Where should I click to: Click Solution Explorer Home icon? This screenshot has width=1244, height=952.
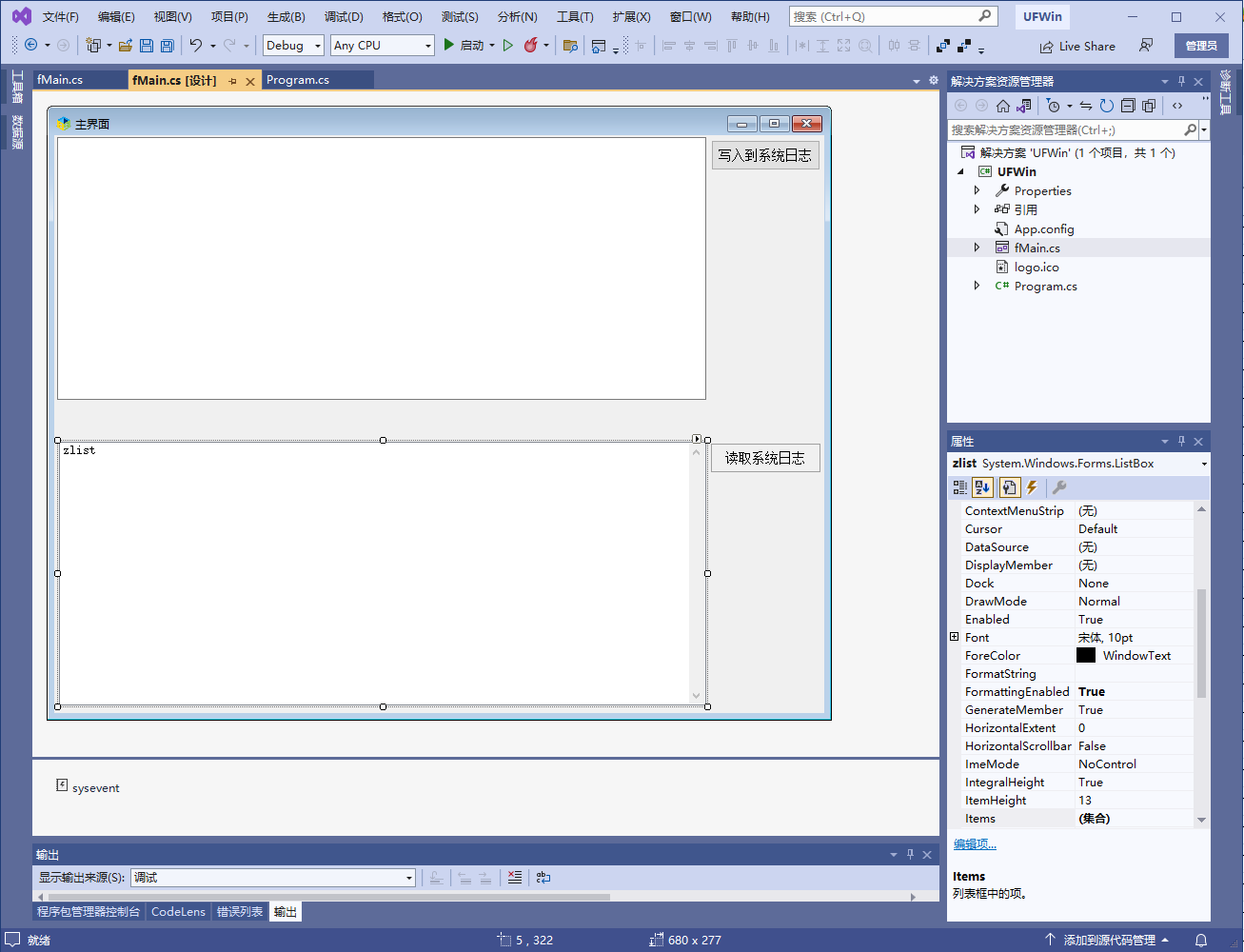coord(1003,106)
